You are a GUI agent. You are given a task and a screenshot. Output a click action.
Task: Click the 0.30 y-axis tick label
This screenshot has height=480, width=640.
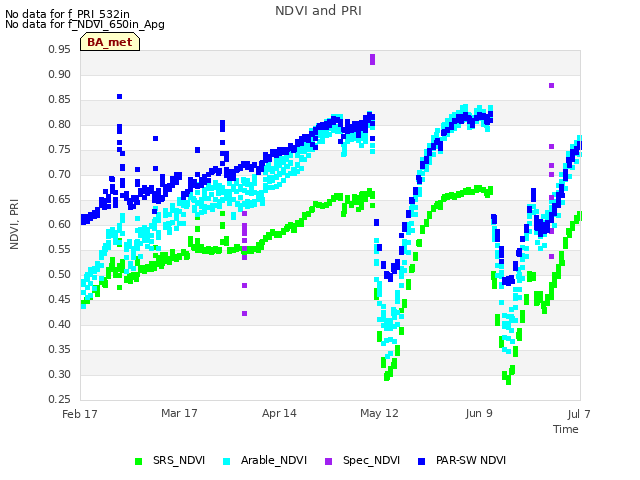[x=59, y=375]
